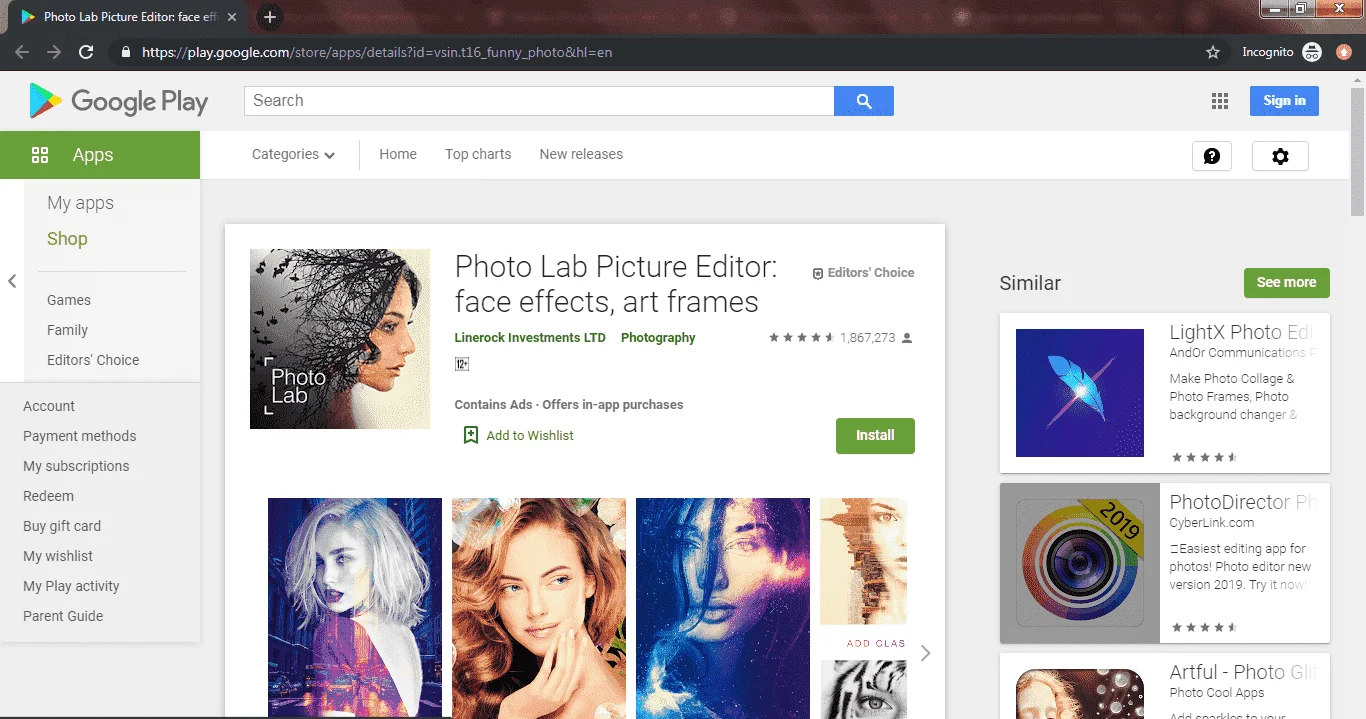Click the site lock icon in address bar
This screenshot has width=1366, height=719.
pos(125,52)
